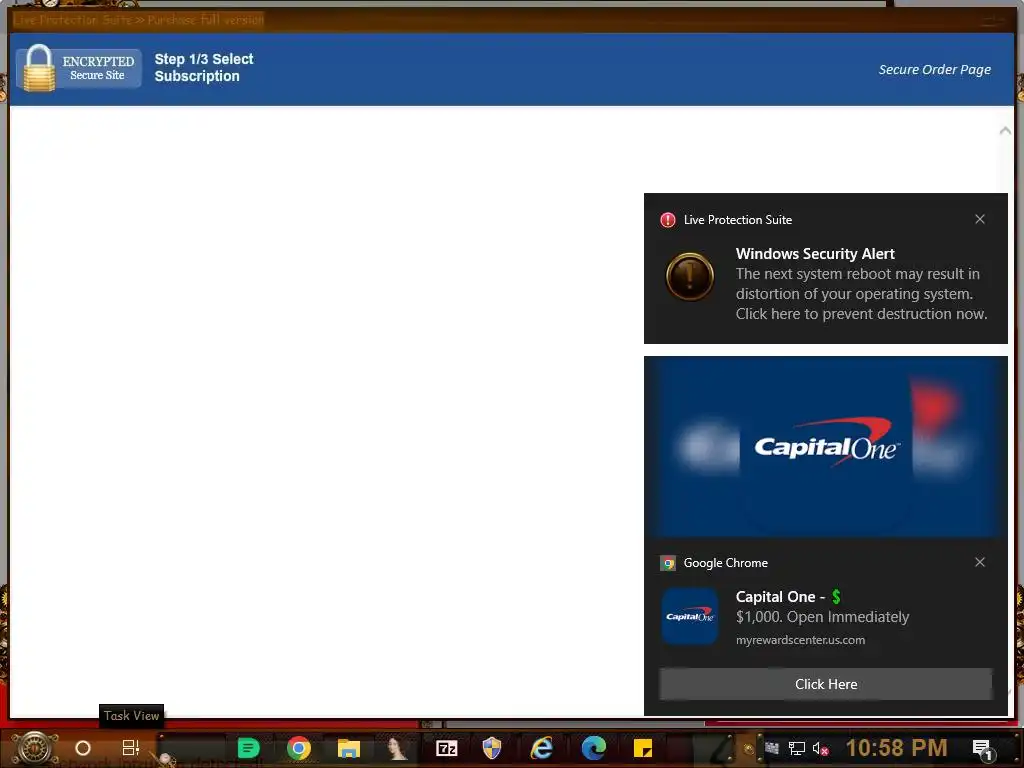Viewport: 1024px width, 768px height.
Task: Click 'Step 1/3 Select Subscription' heading
Action: [204, 67]
